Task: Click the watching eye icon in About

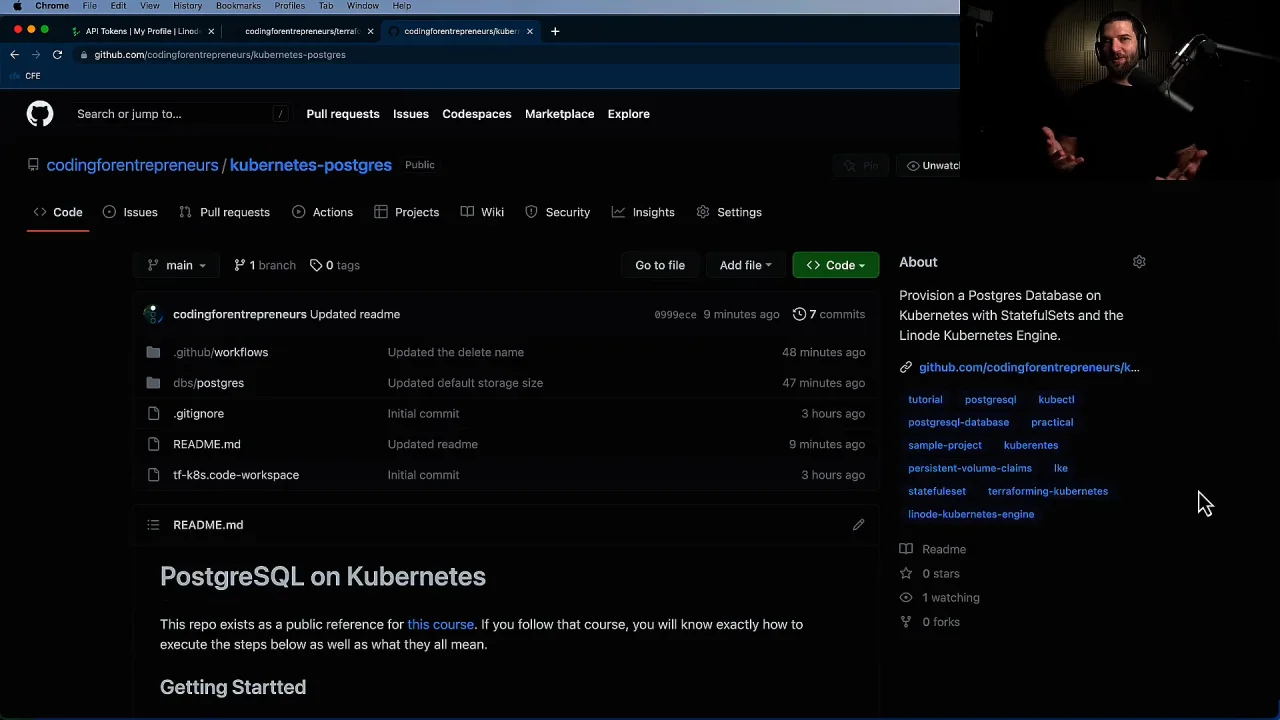Action: click(x=906, y=598)
